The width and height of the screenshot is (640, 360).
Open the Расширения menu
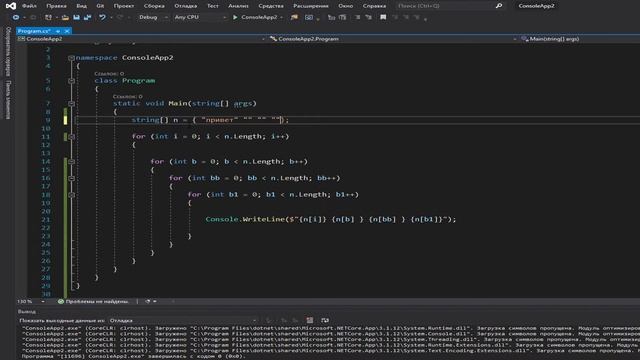click(311, 6)
